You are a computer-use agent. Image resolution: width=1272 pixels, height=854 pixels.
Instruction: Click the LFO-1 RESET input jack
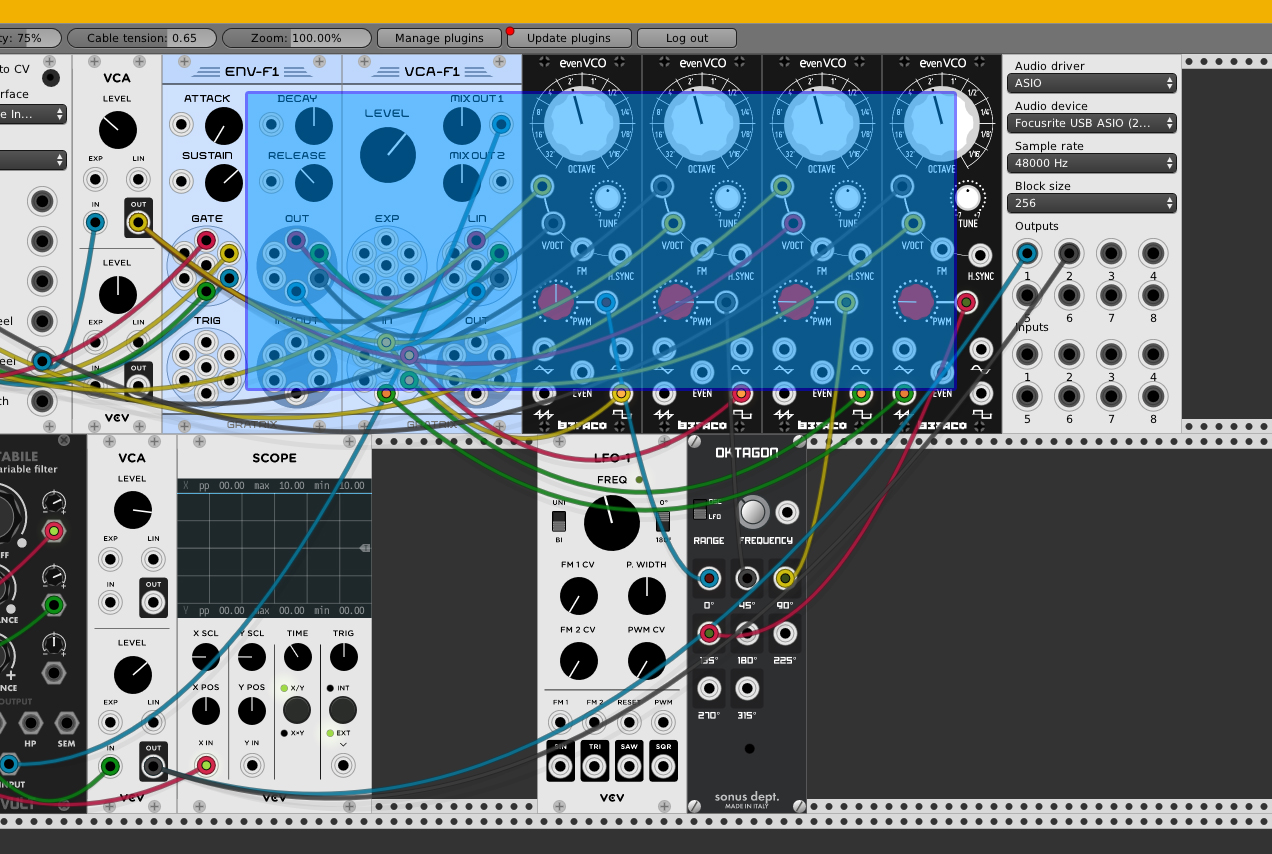coord(629,722)
